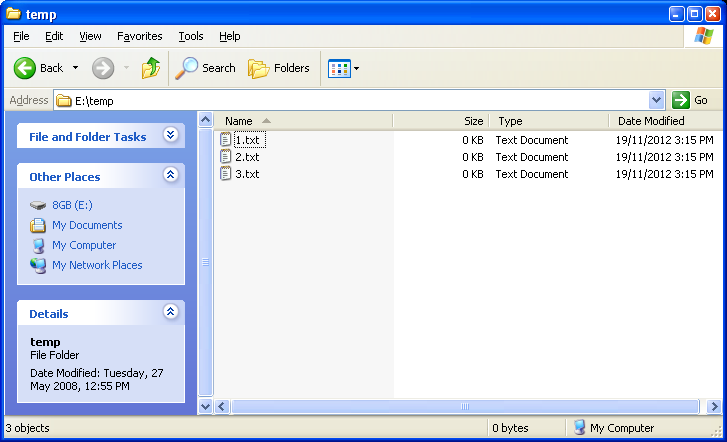Open the Back history dropdown arrow
Viewport: 727px width, 442px height.
pos(75,68)
